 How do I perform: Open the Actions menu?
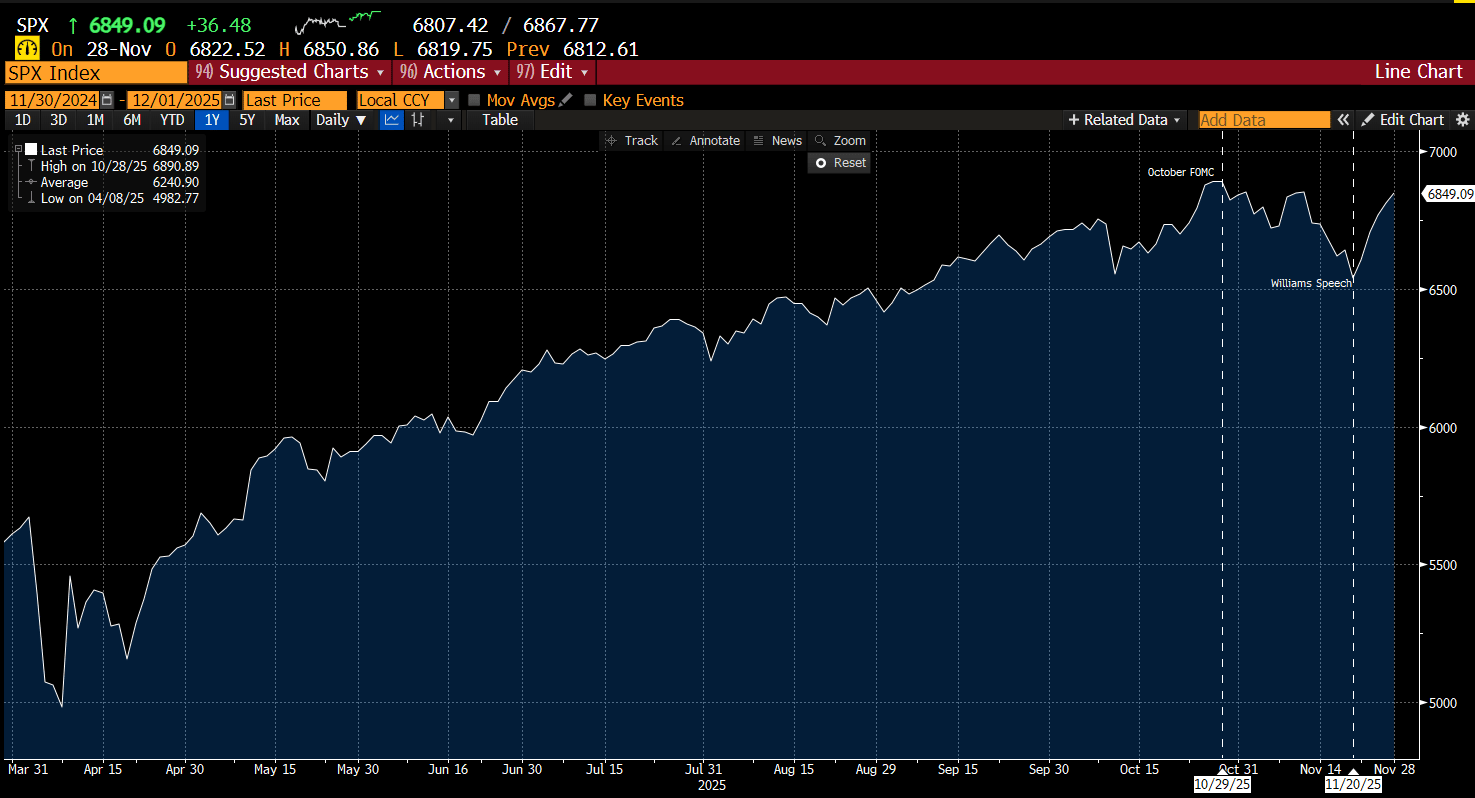pyautogui.click(x=449, y=72)
